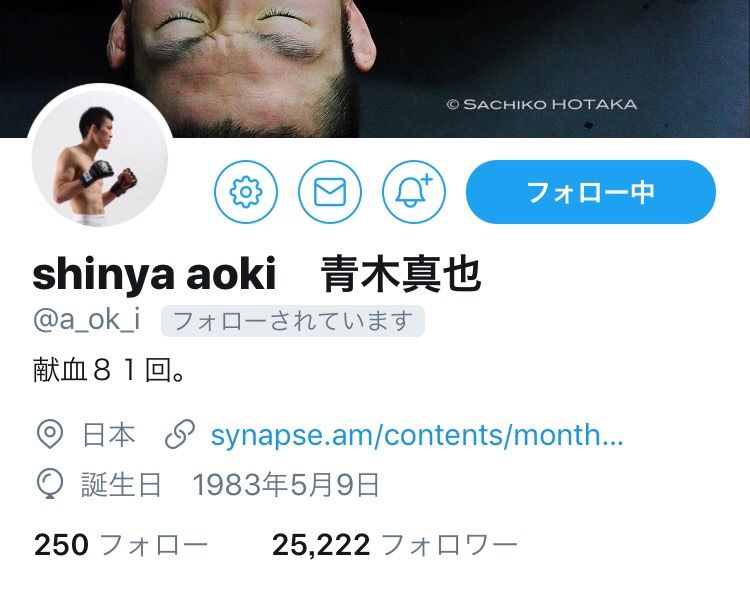Click the Sachiko Hotaka photo credit
The height and width of the screenshot is (601, 750).
coord(541,104)
